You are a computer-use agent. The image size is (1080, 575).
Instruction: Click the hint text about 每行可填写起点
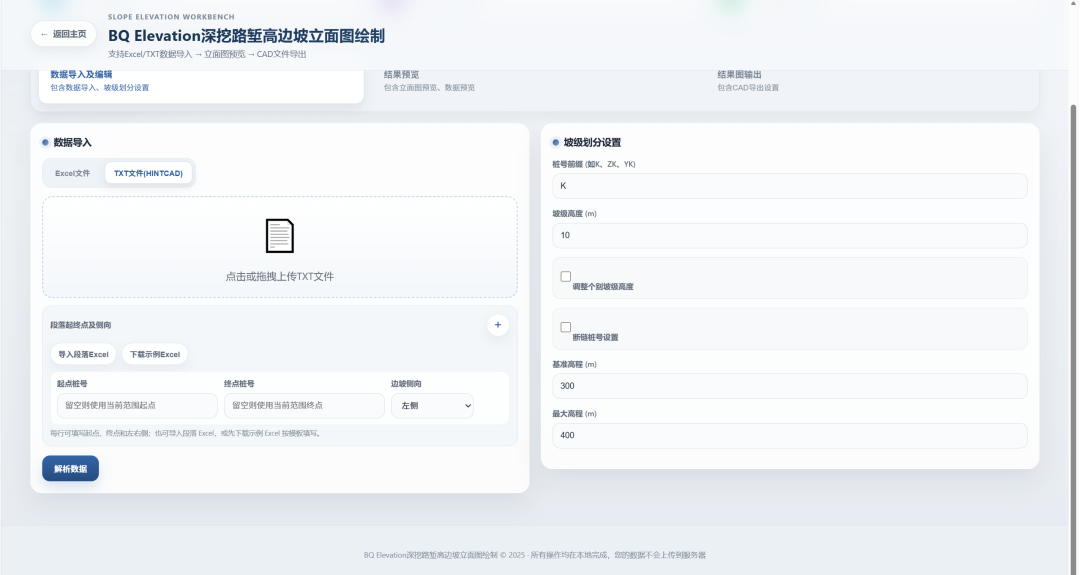click(186, 433)
